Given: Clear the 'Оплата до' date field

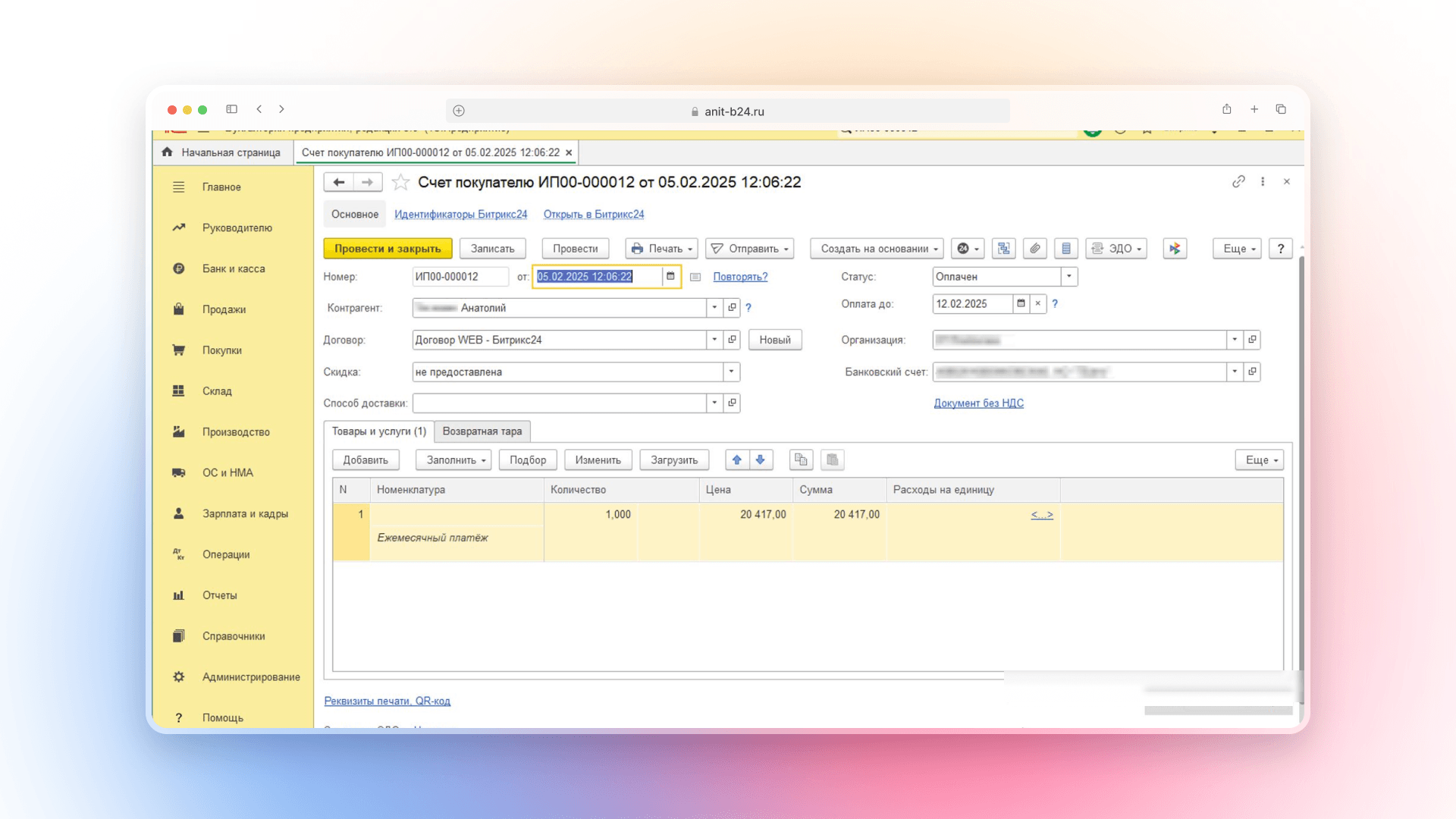Looking at the screenshot, I should point(1038,303).
